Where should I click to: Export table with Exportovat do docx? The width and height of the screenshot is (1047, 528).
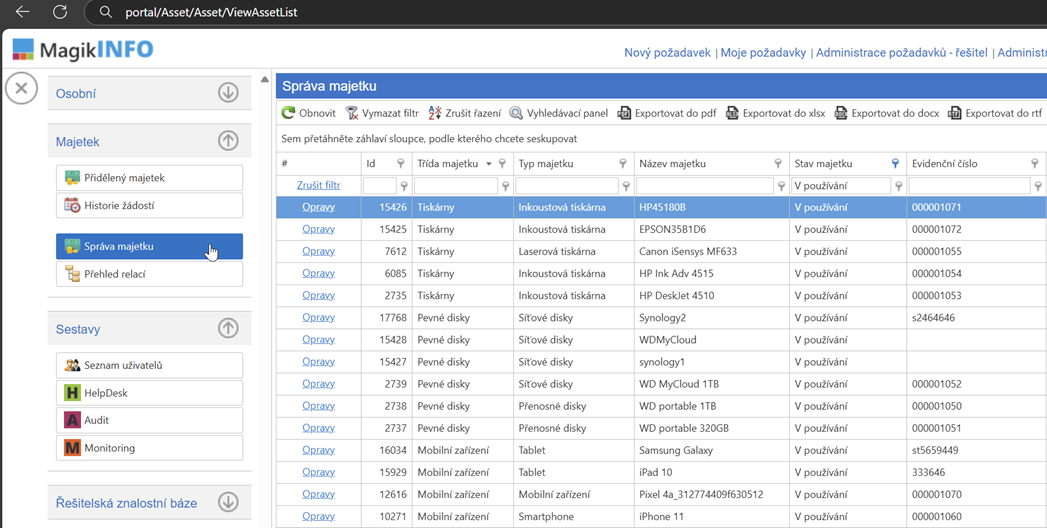point(887,113)
